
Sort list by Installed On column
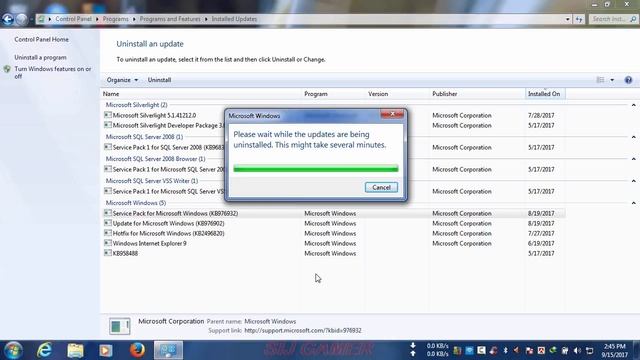click(545, 94)
